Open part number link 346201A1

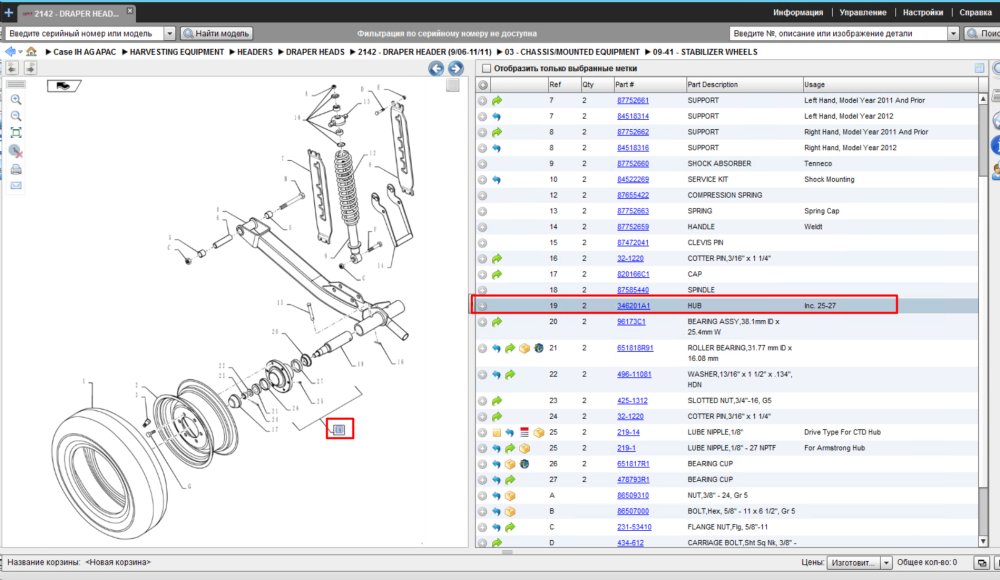point(633,306)
